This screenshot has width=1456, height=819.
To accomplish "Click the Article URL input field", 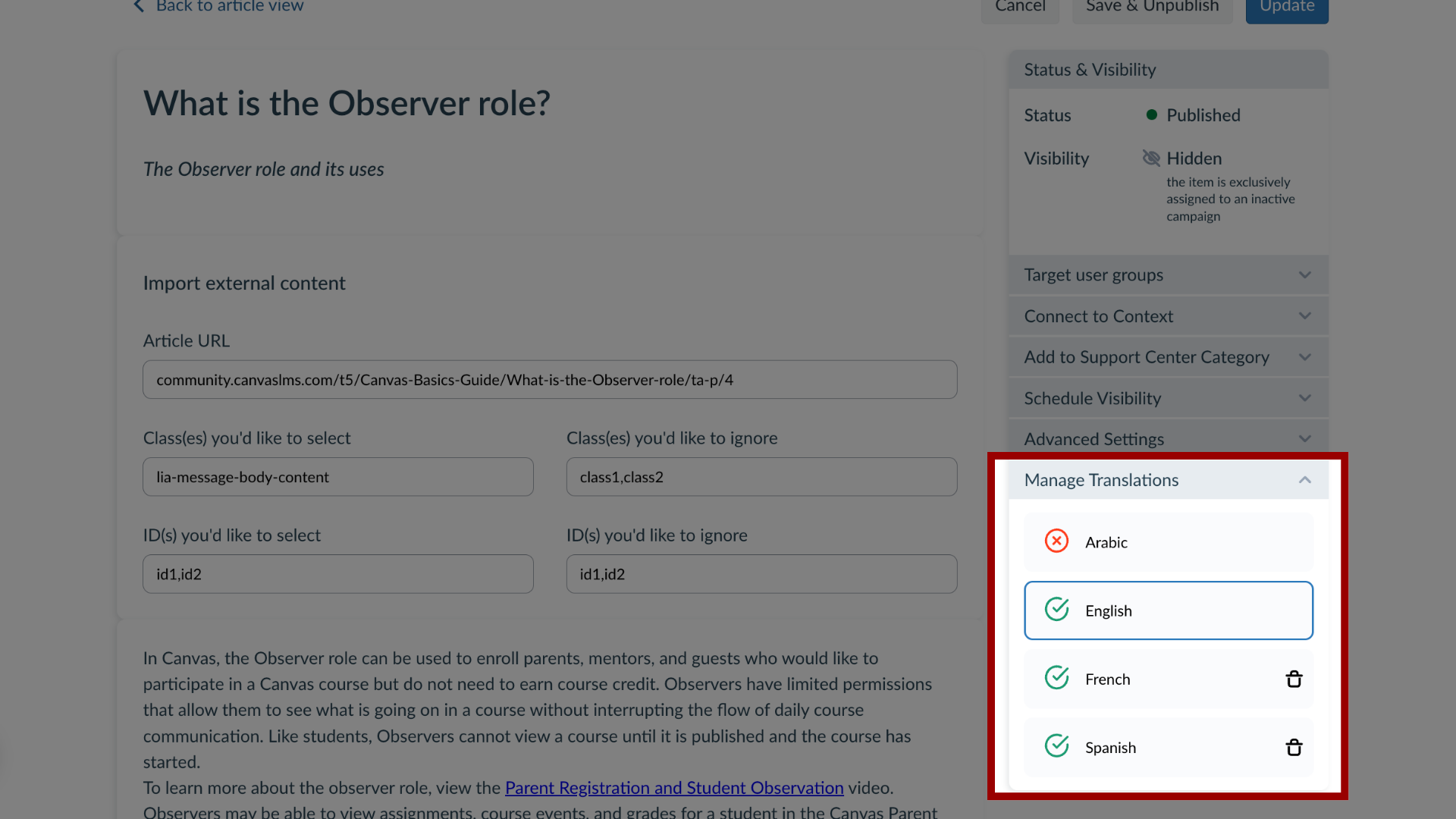I will point(550,379).
